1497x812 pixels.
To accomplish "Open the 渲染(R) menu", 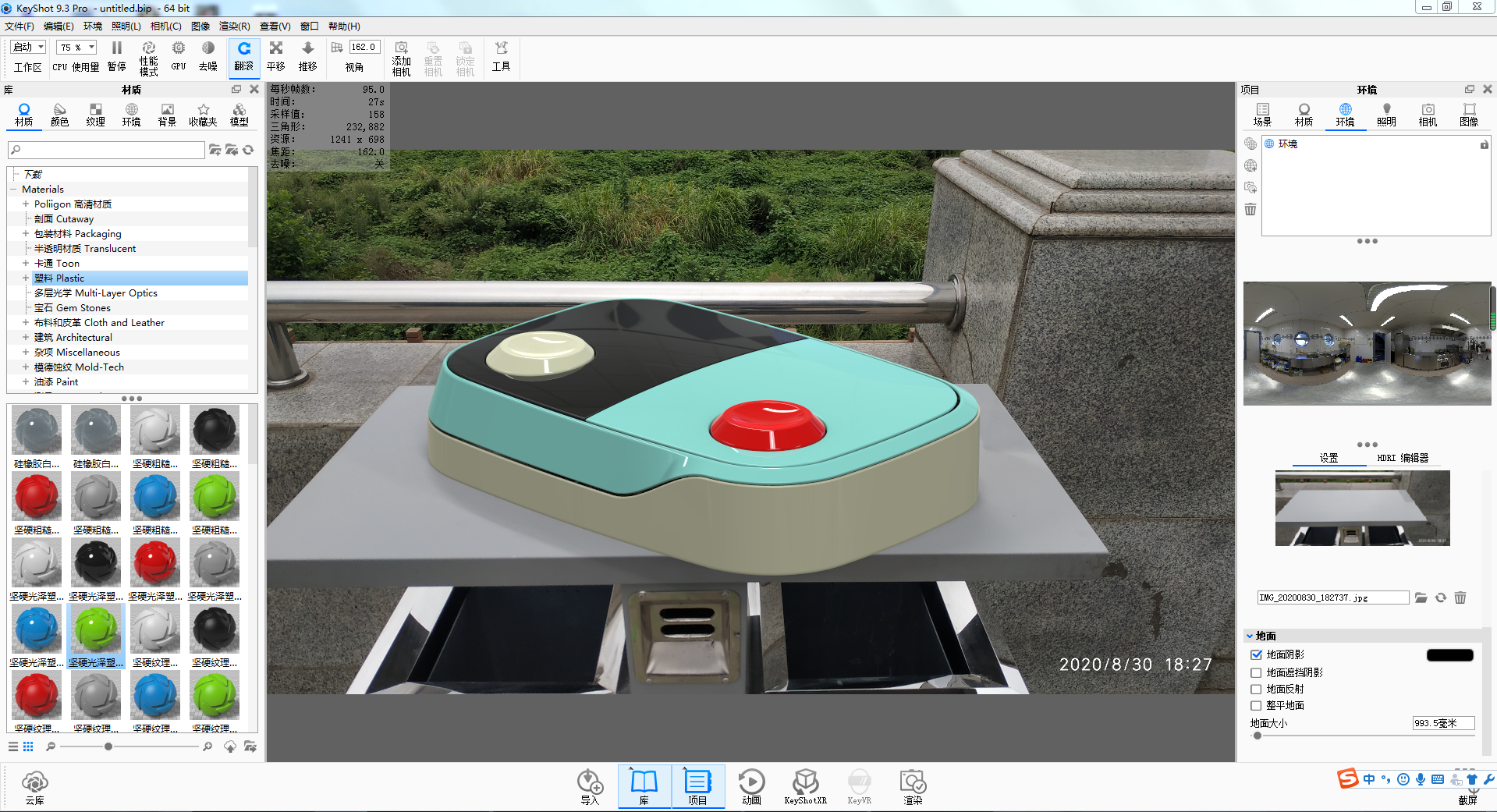I will pos(235,27).
